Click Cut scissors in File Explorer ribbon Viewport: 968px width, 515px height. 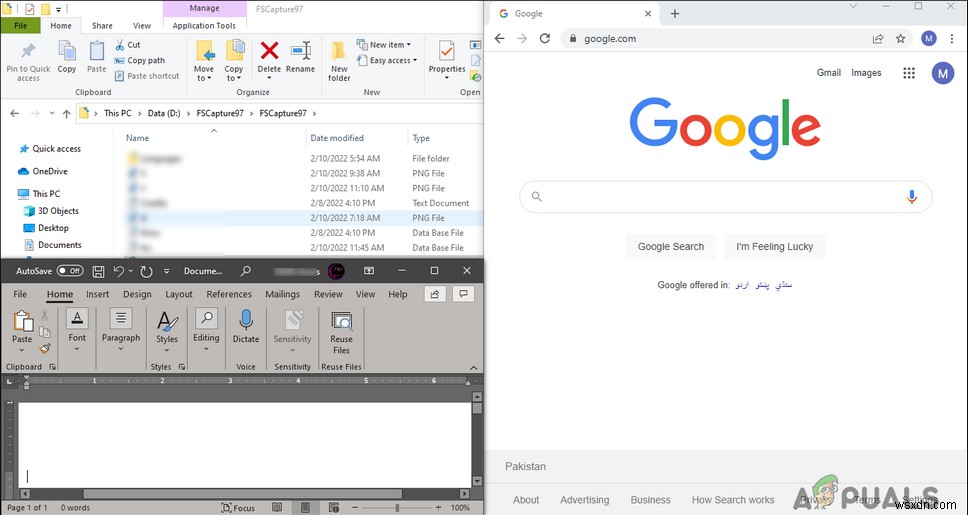pyautogui.click(x=128, y=44)
